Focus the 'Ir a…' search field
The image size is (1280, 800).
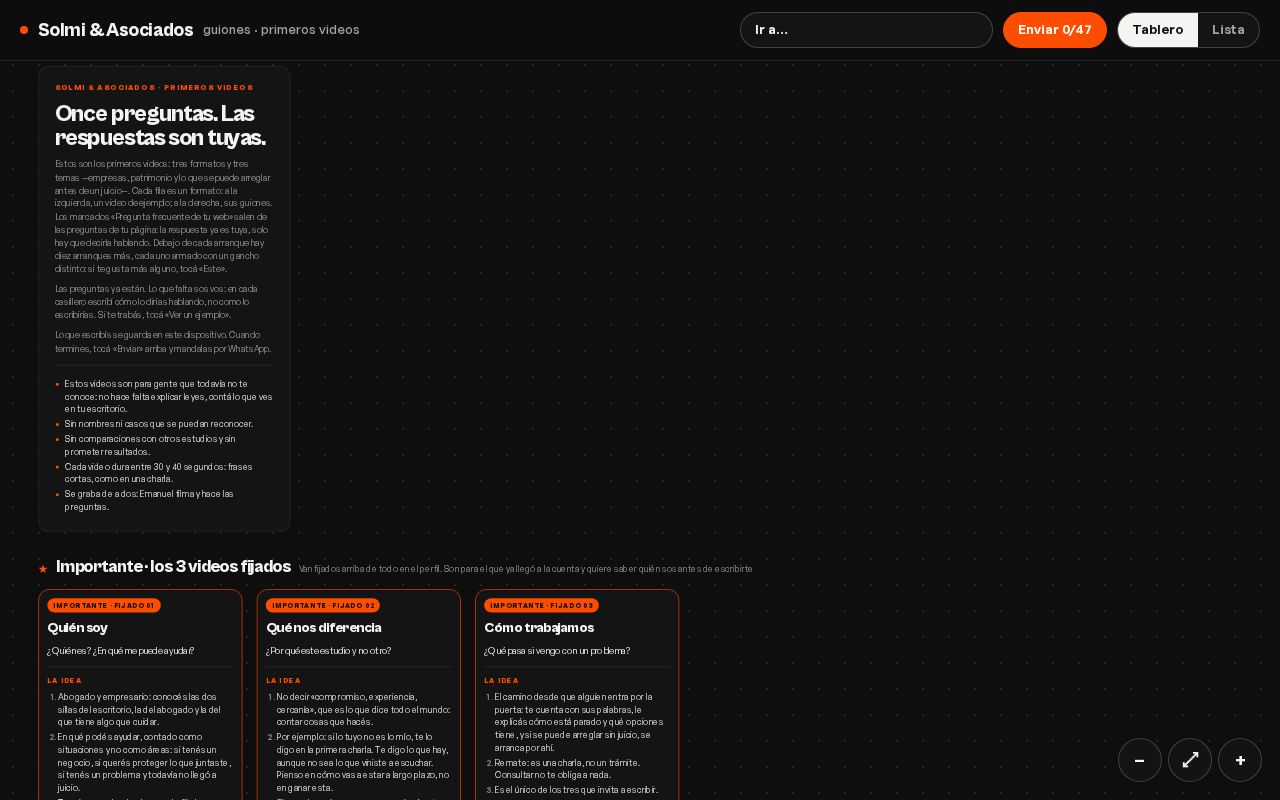tap(866, 30)
